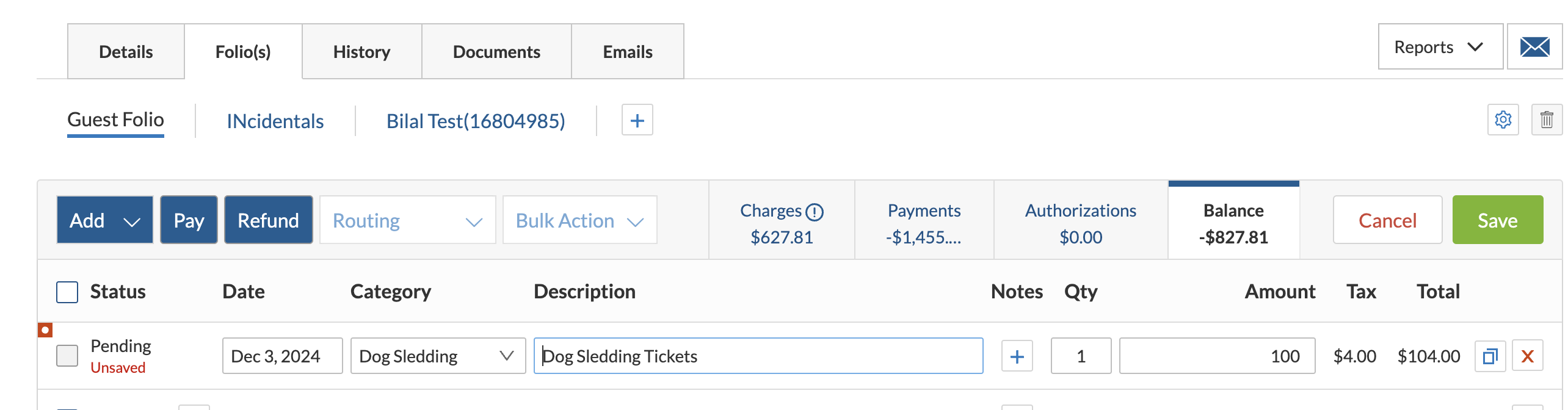Remove the pending row with red X

[x=1527, y=356]
